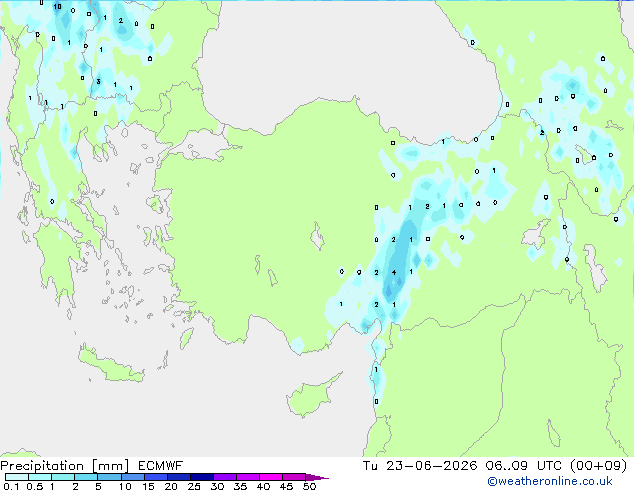Image resolution: width=634 pixels, height=490 pixels.
Task: Click the "Precipitation [mm]" title text
Action: [x=65, y=466]
